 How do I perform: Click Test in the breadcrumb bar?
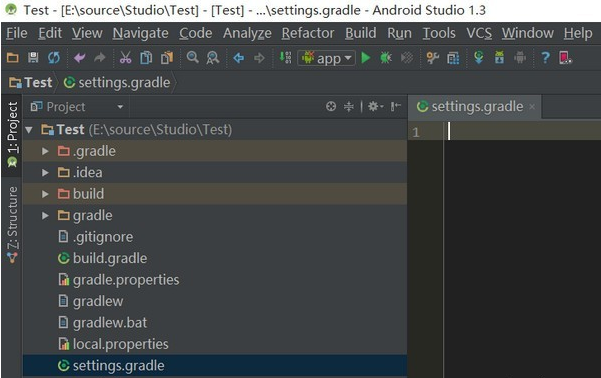31,82
